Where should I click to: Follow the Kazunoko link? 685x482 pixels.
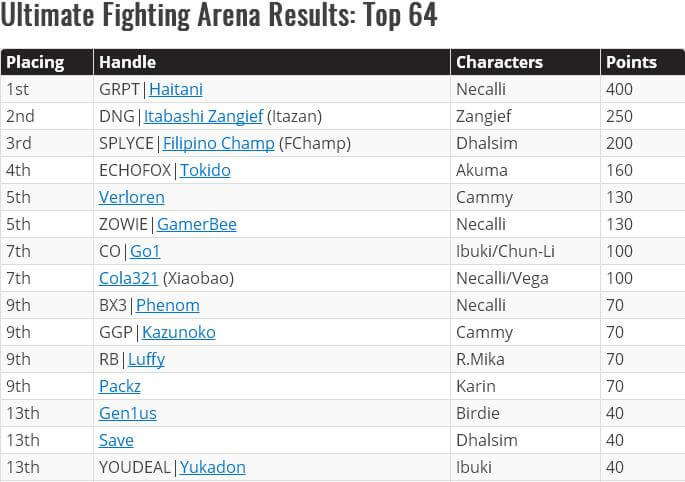click(x=179, y=332)
